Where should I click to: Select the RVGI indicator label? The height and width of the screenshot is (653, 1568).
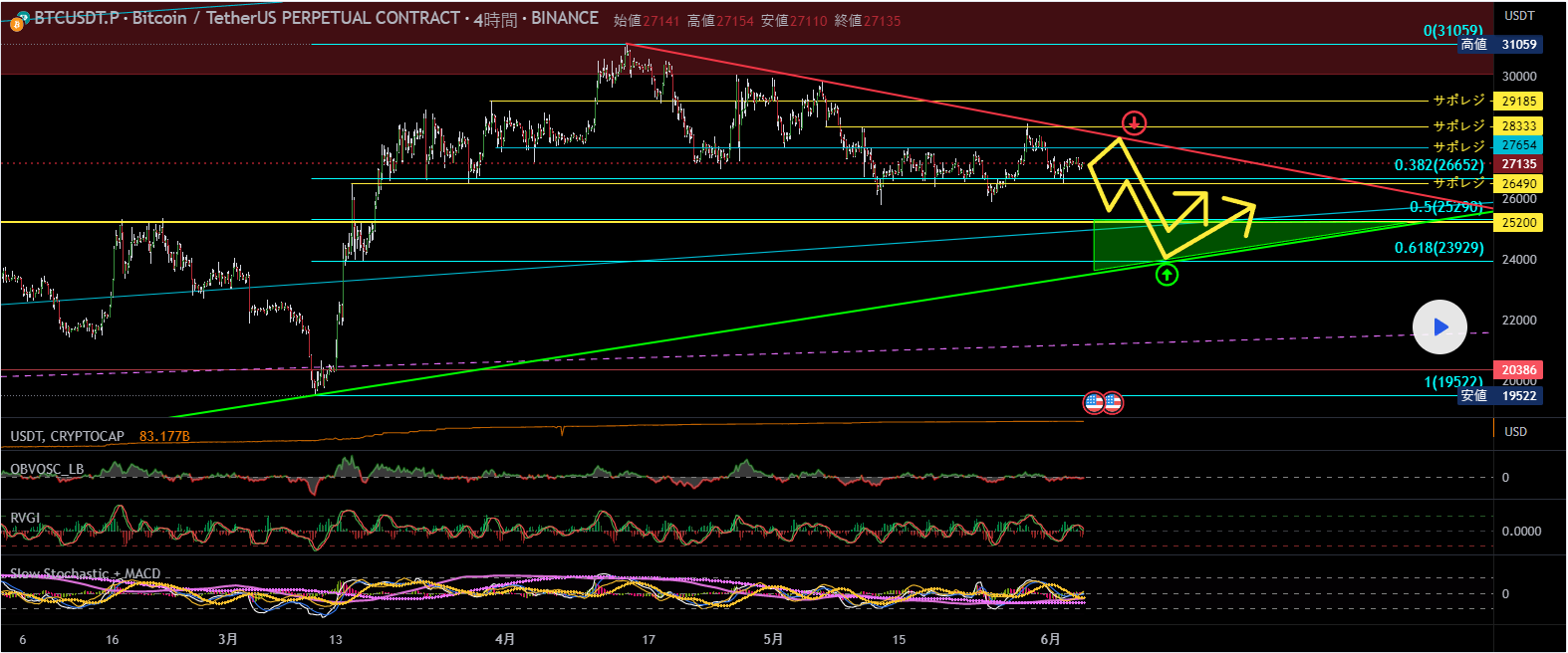25,518
